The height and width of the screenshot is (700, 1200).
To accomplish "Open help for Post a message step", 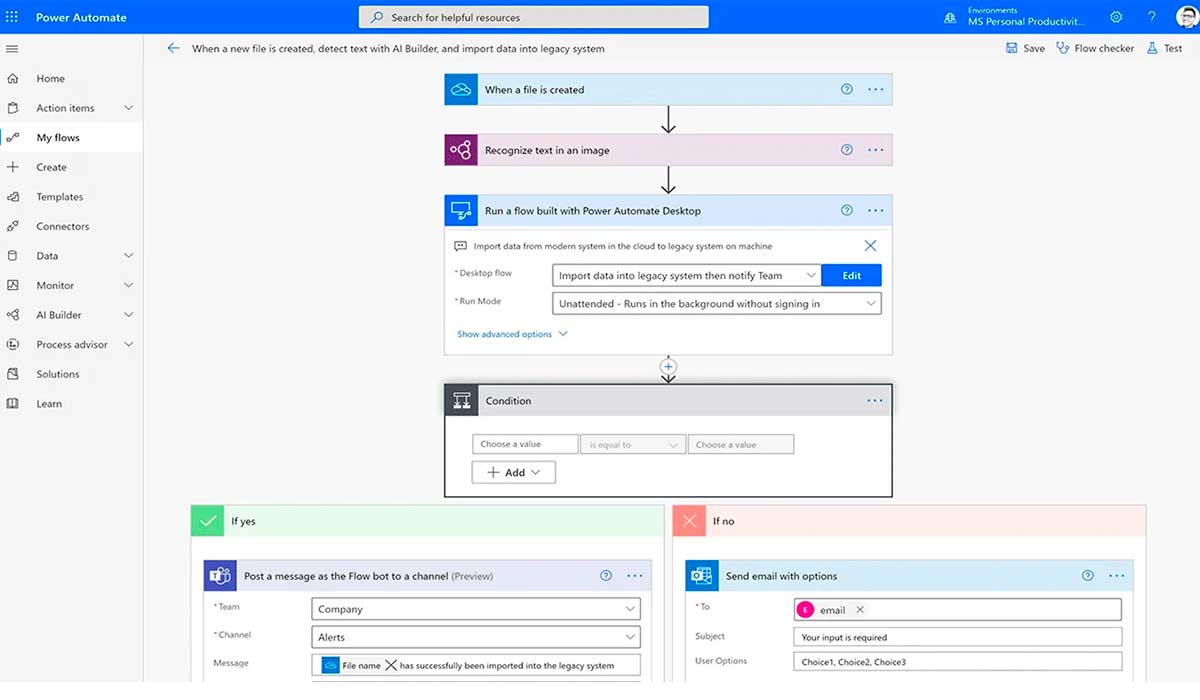I will (x=606, y=576).
